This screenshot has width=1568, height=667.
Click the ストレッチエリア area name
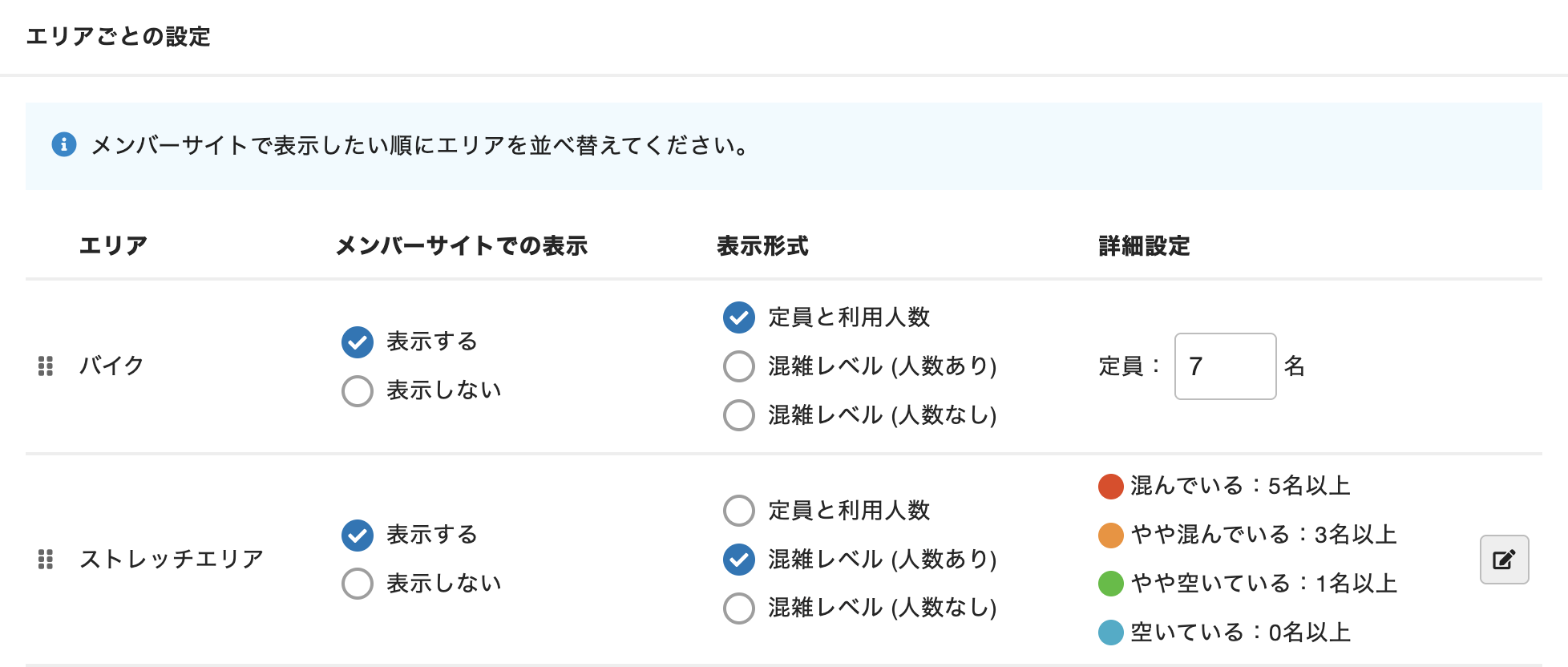coord(172,559)
